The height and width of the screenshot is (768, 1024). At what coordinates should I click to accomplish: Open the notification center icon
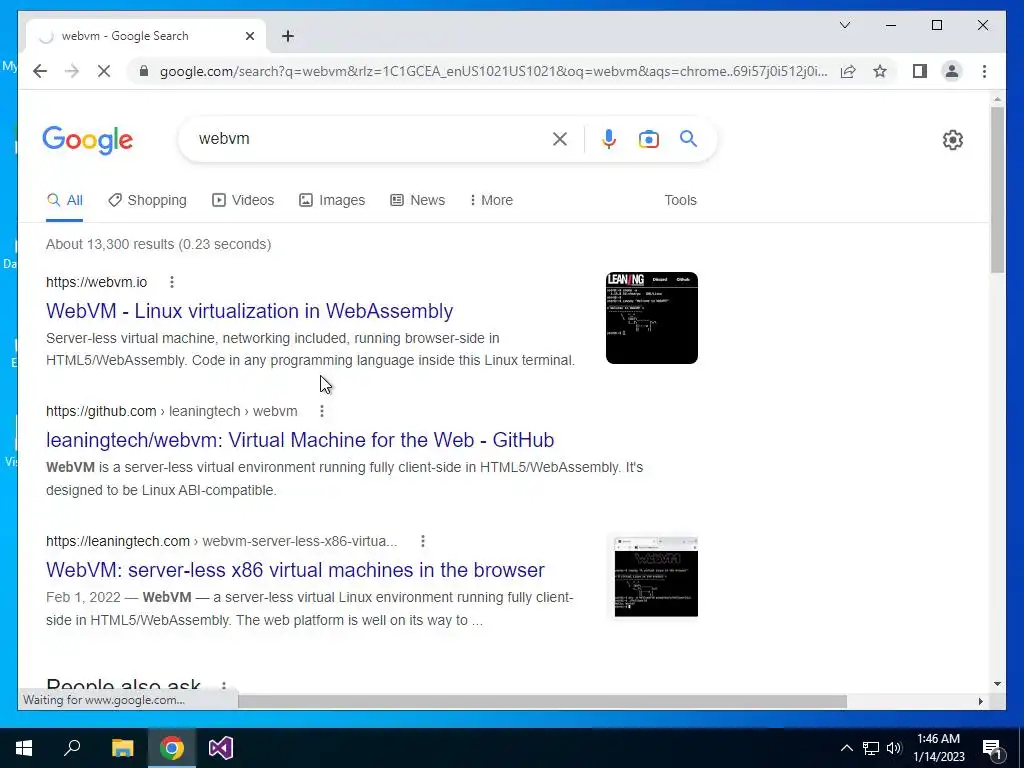(x=993, y=748)
